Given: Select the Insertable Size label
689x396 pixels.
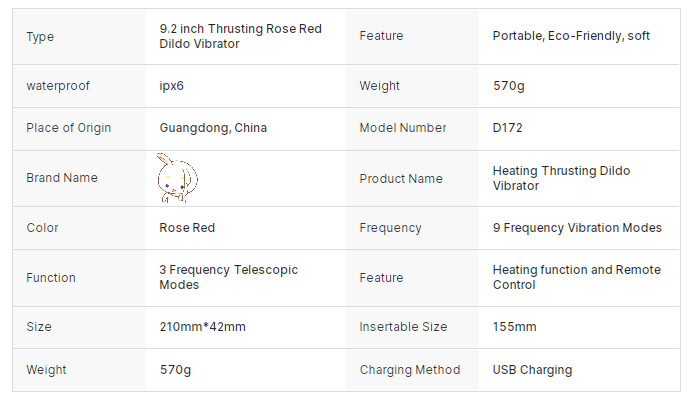Looking at the screenshot, I should click(x=403, y=327).
